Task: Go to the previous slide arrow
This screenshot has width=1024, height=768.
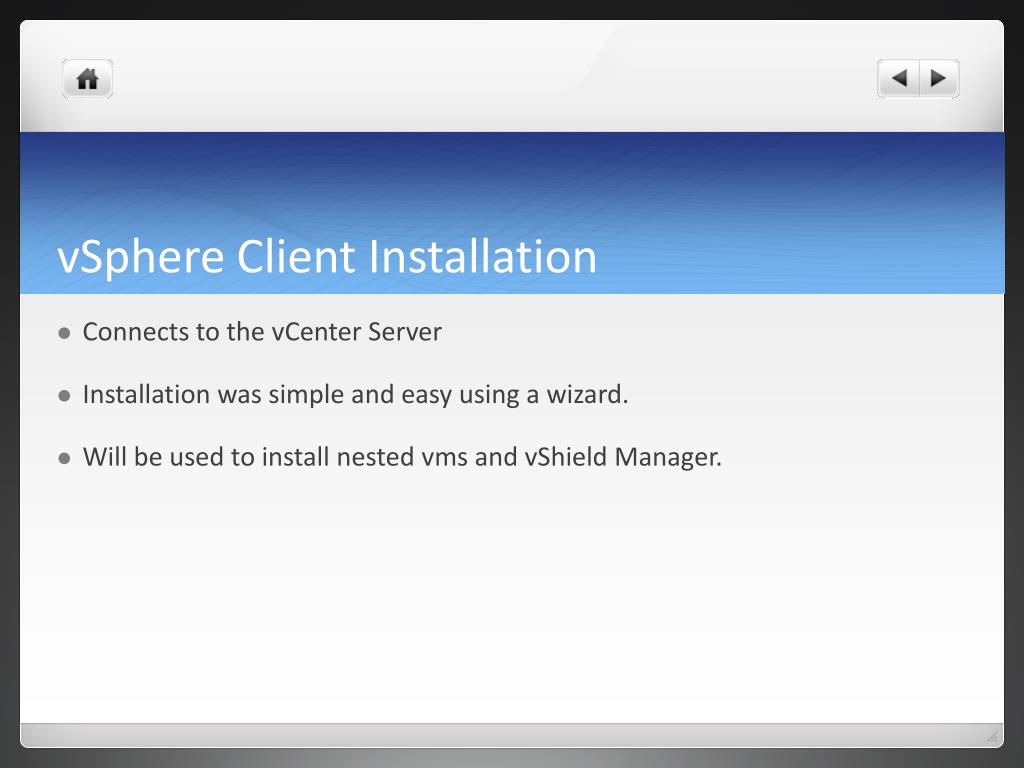Action: click(x=899, y=79)
